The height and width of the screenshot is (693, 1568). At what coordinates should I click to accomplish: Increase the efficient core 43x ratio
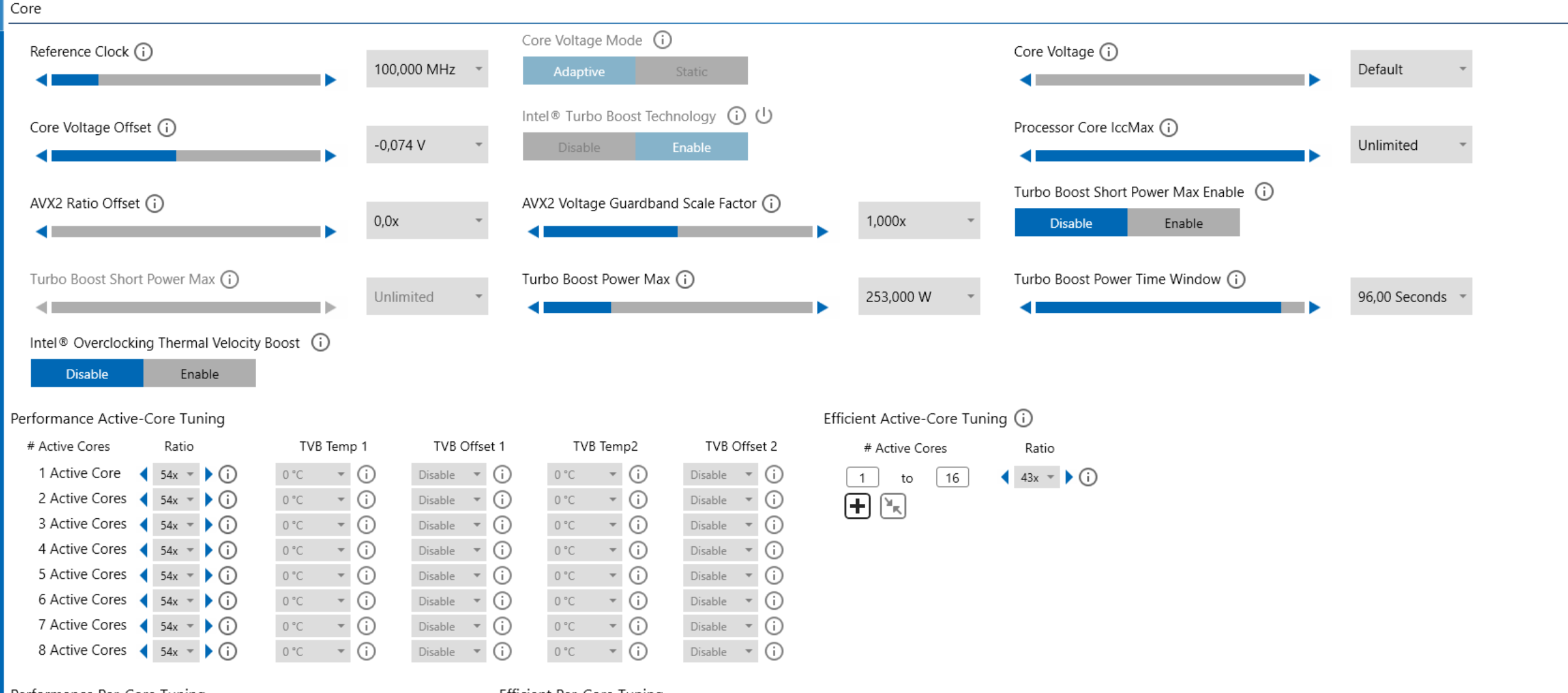coord(1069,478)
